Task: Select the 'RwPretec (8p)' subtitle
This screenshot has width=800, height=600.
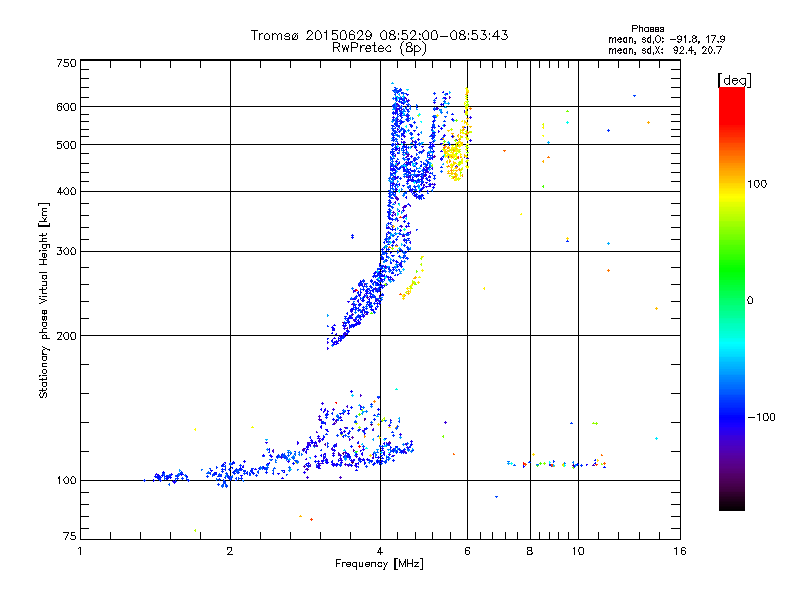Action: [379, 48]
